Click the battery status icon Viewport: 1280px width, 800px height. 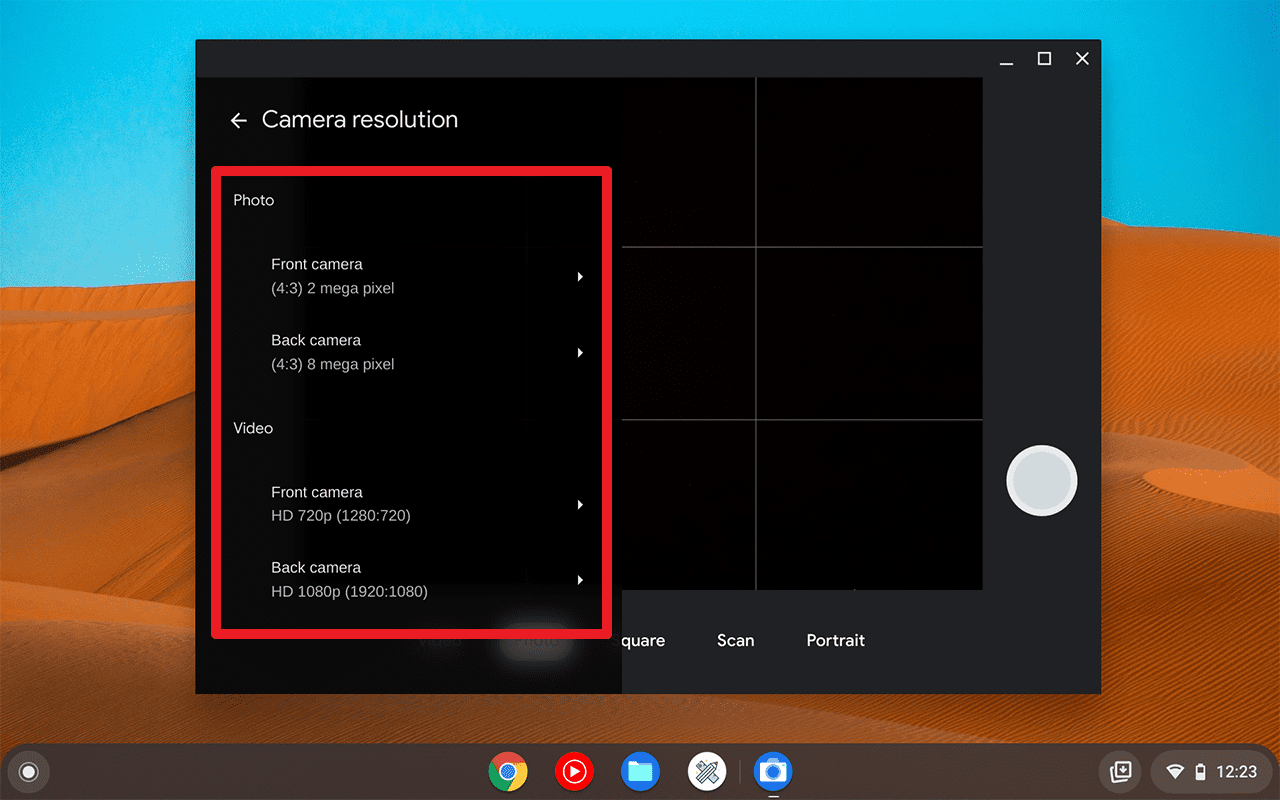pos(1199,771)
